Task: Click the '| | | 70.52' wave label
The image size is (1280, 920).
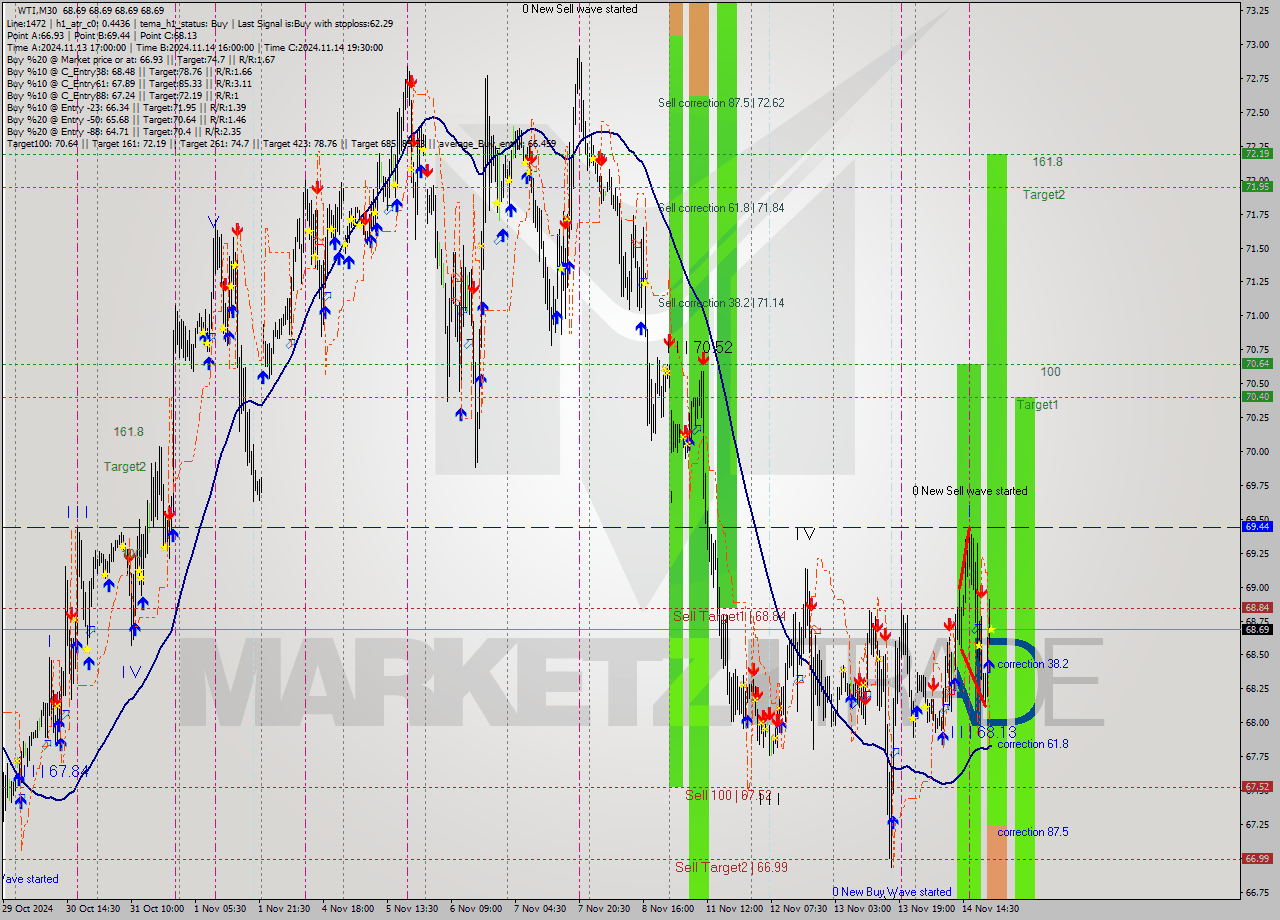Action: point(701,347)
